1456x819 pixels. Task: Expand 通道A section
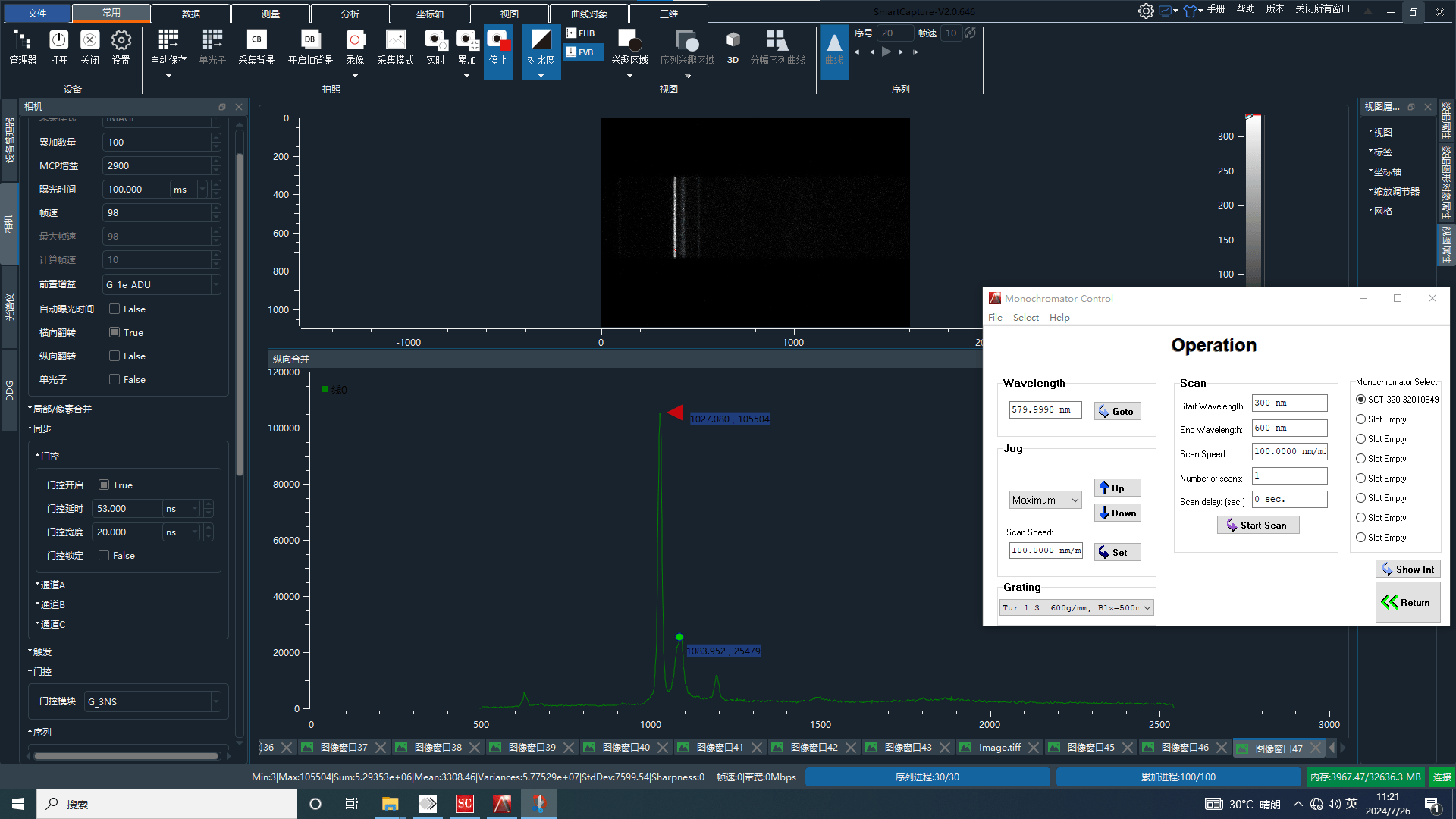50,585
